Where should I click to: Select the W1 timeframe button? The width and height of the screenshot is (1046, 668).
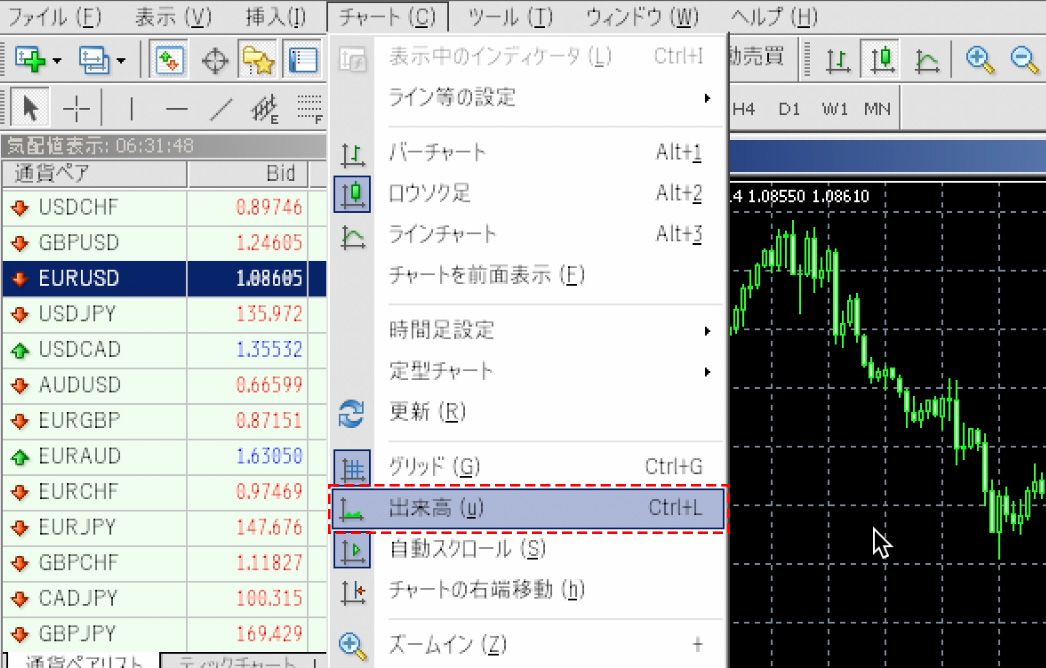[x=835, y=108]
